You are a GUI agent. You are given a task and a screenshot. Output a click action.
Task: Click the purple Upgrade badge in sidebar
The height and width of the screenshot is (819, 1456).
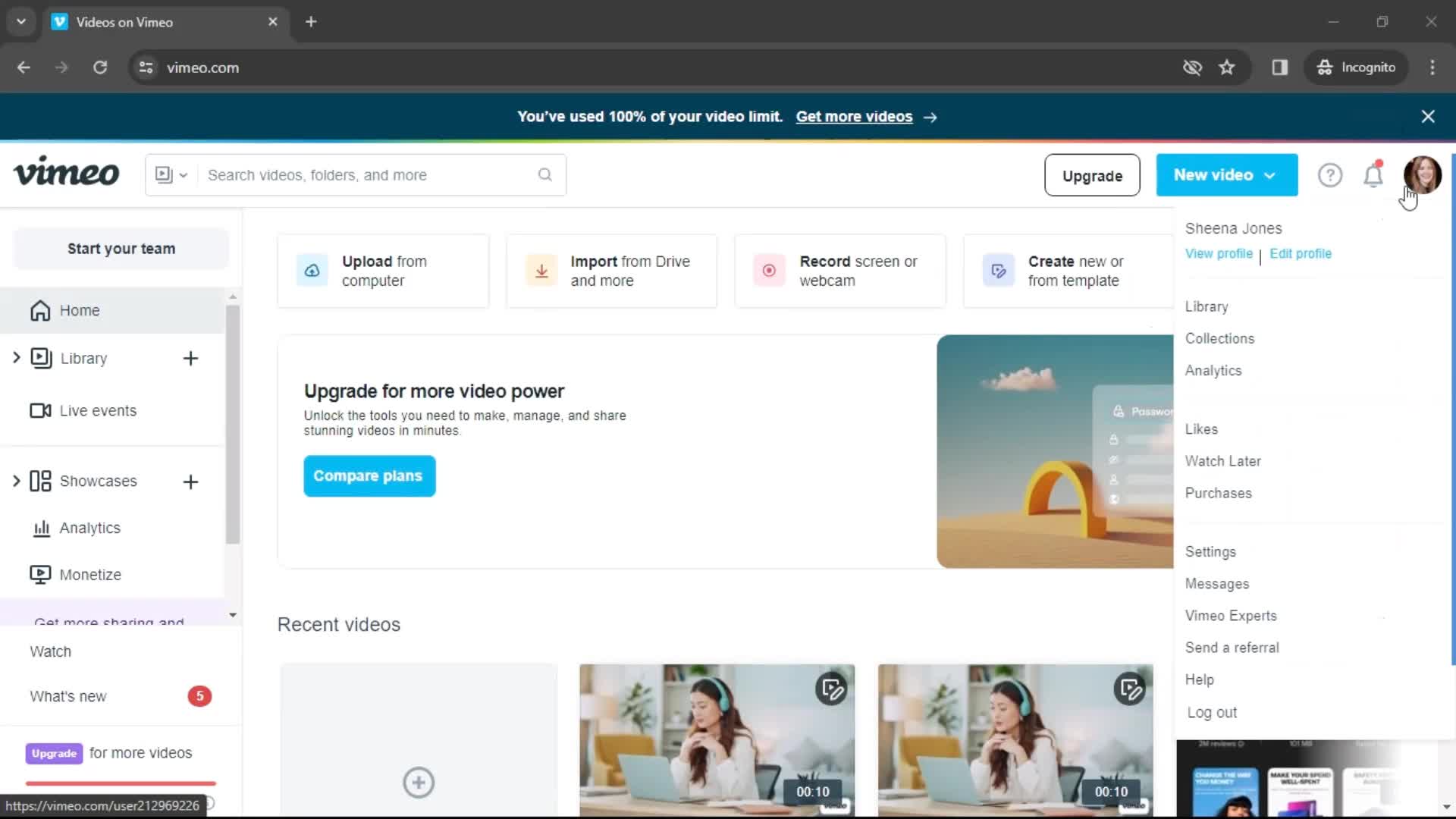pyautogui.click(x=54, y=754)
